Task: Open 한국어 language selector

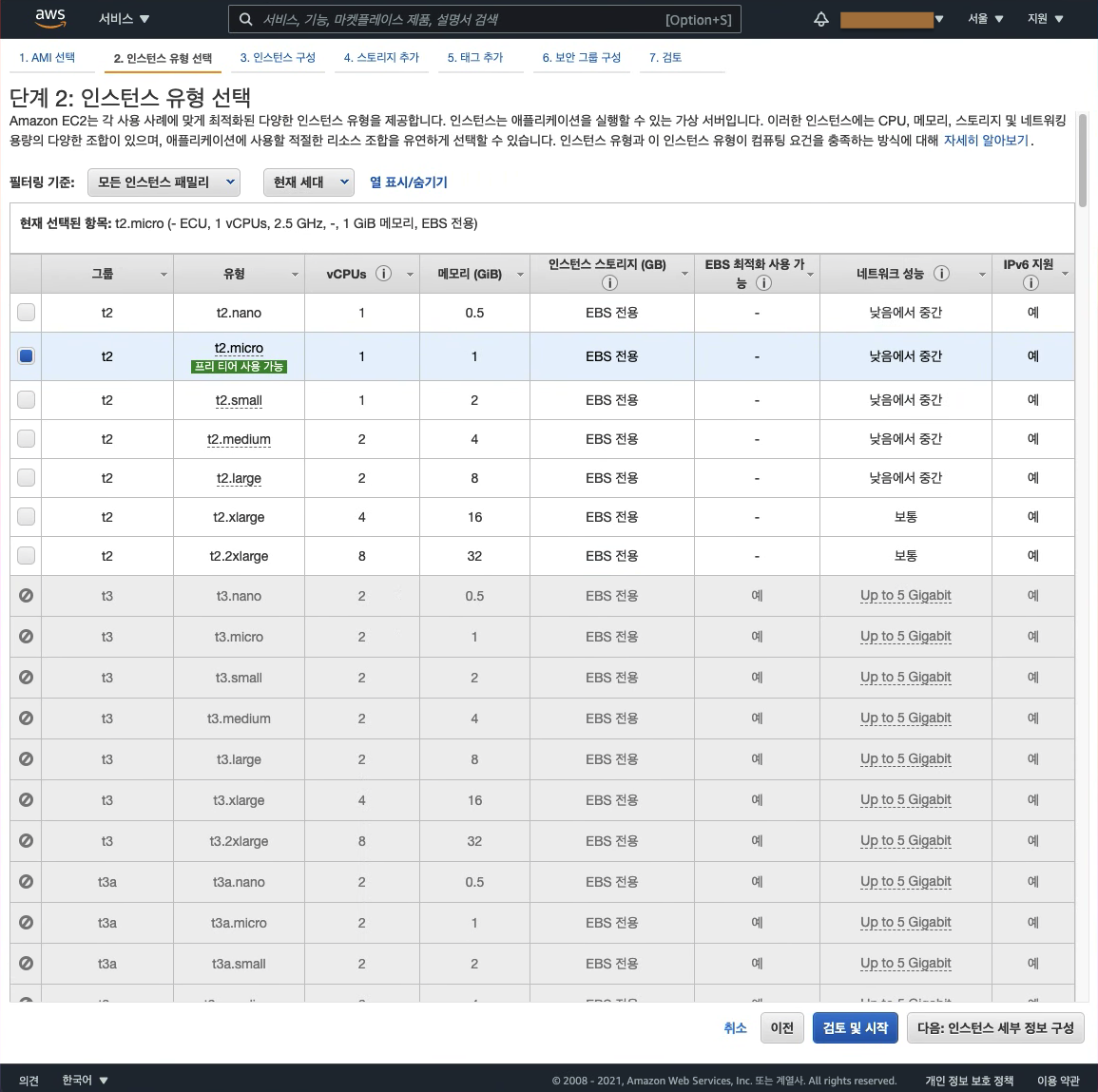Action: pos(85,1080)
